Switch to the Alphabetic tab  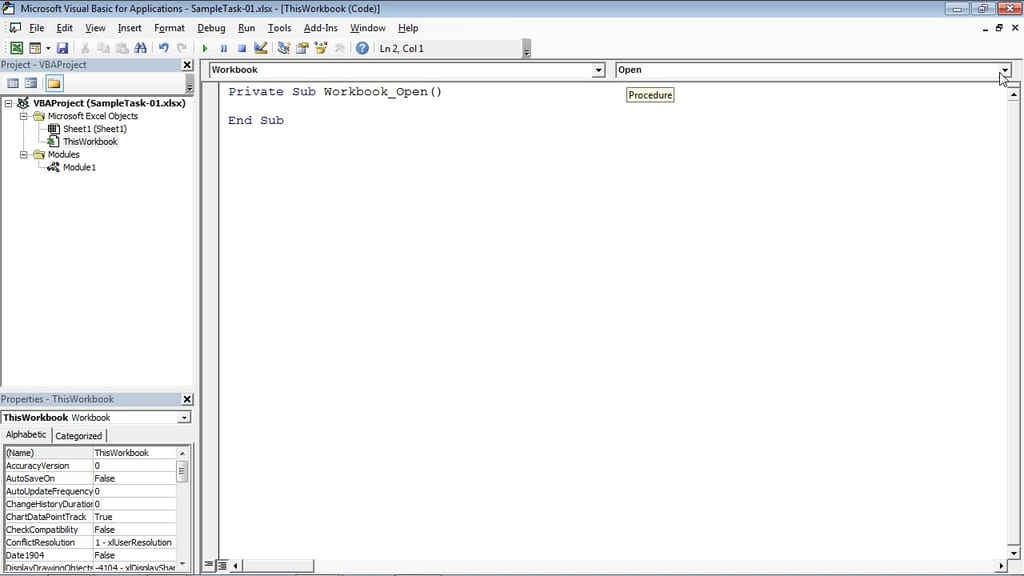coord(26,435)
